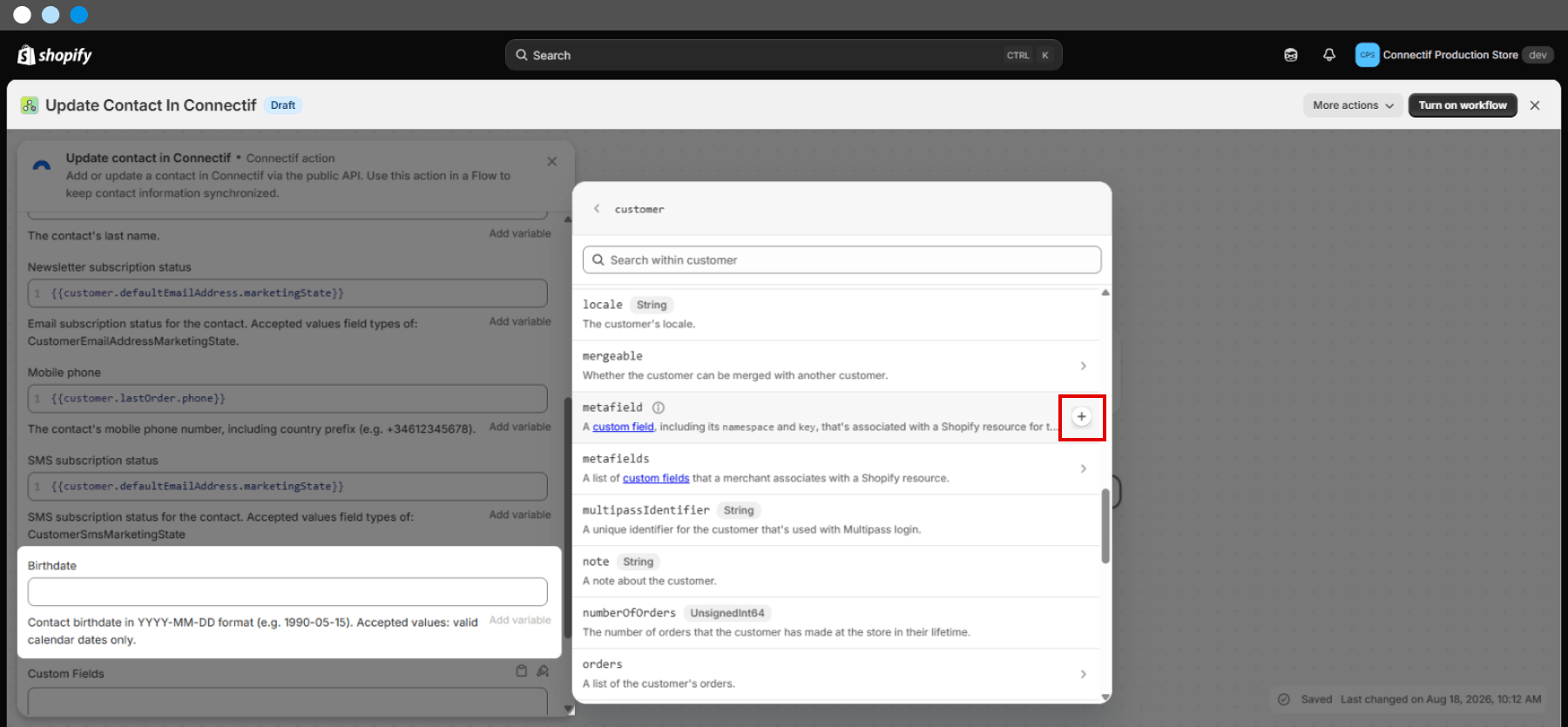Close the Update contact in Connectif panel
Image resolution: width=1568 pixels, height=727 pixels.
(x=552, y=161)
